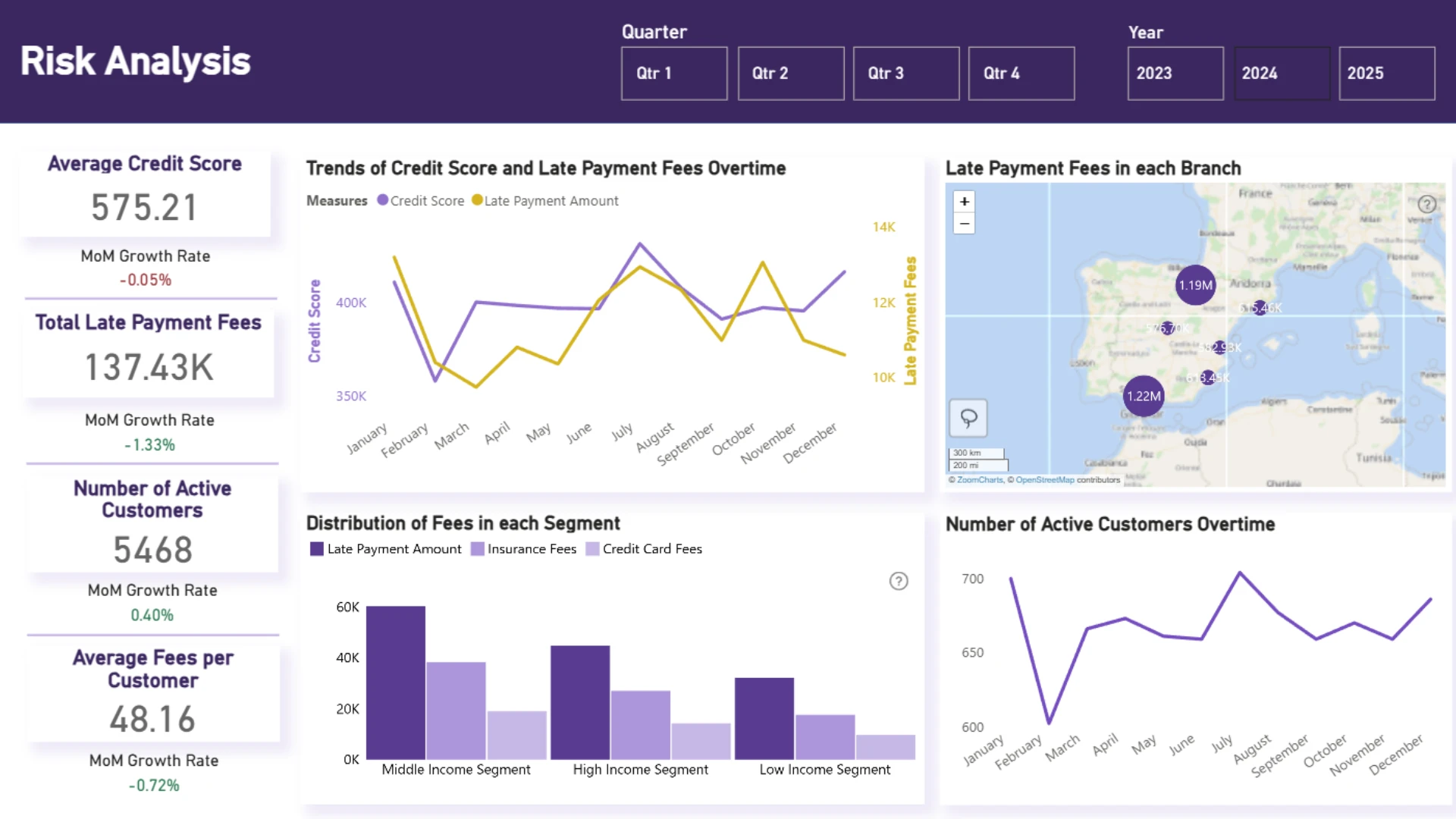Toggle Late Payment Amount series in trends legend
Image resolution: width=1456 pixels, height=819 pixels.
[545, 201]
